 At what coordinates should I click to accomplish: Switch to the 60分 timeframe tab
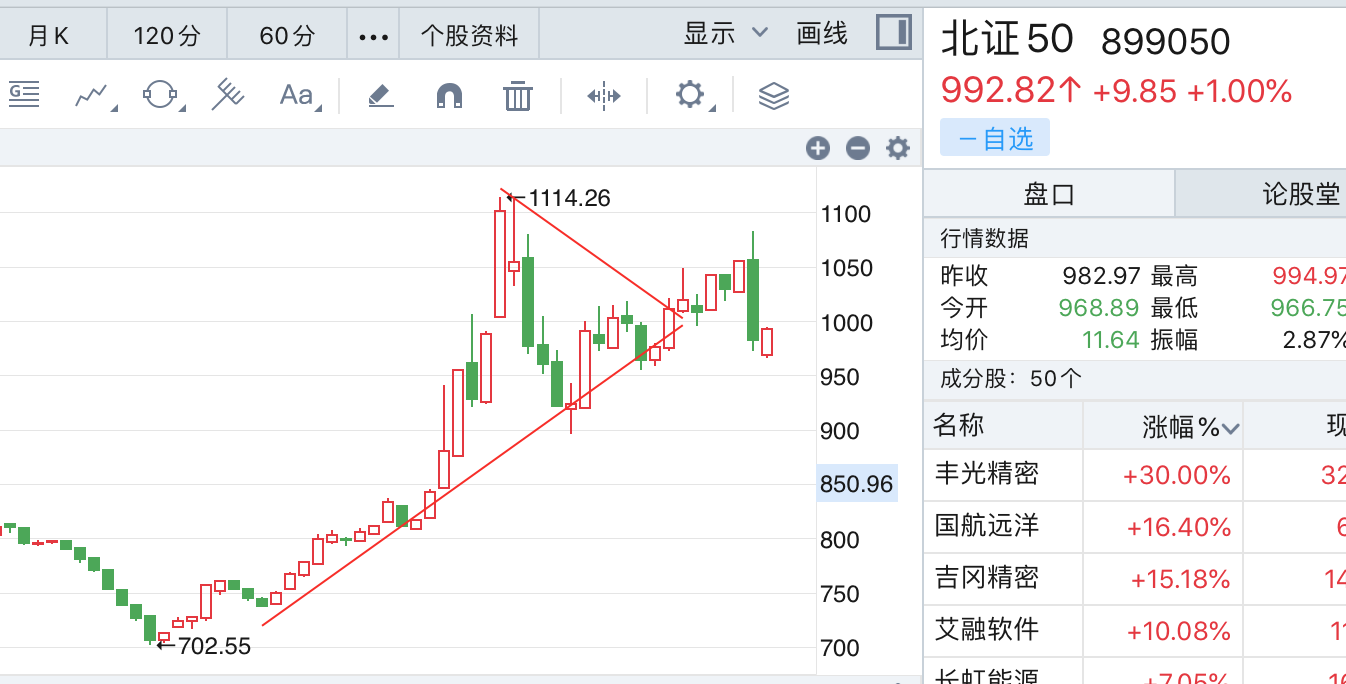pyautogui.click(x=287, y=37)
